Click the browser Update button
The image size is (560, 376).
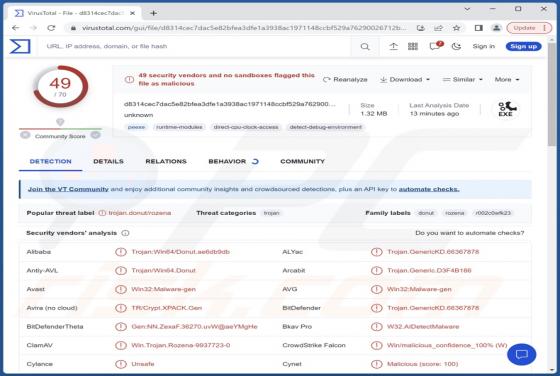(x=529, y=28)
